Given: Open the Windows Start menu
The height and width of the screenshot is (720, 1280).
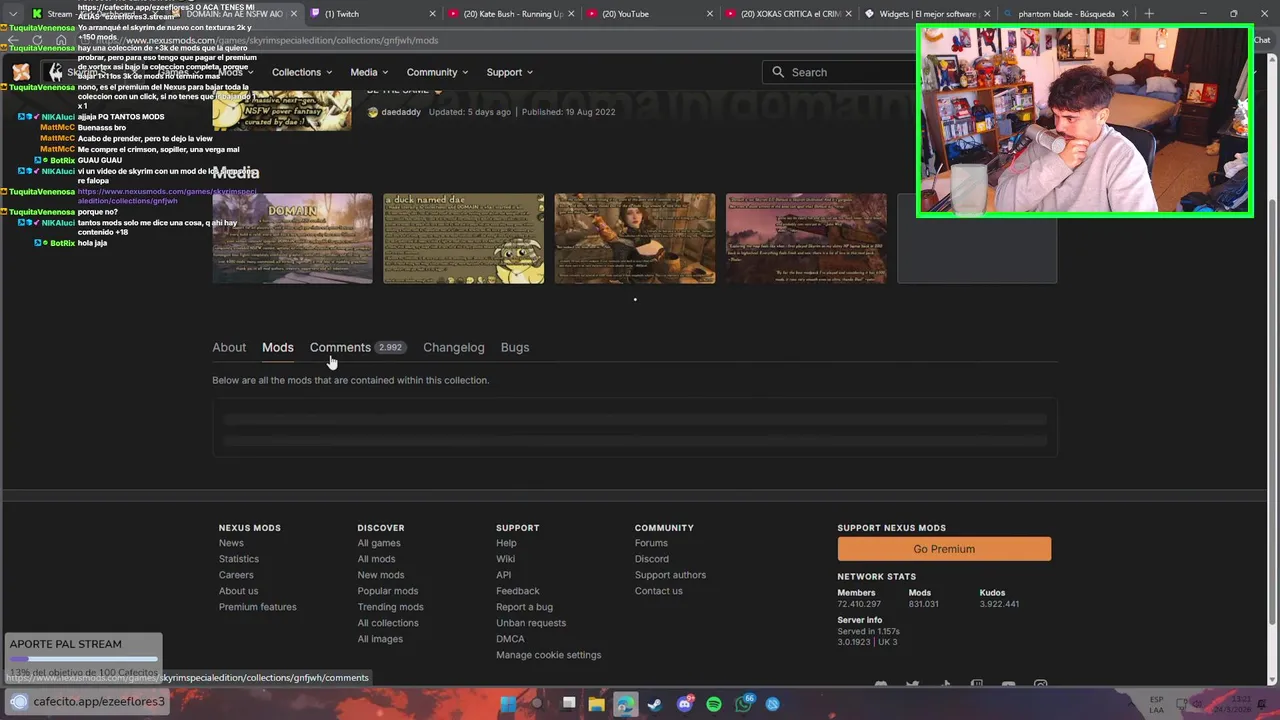Looking at the screenshot, I should click(x=508, y=704).
